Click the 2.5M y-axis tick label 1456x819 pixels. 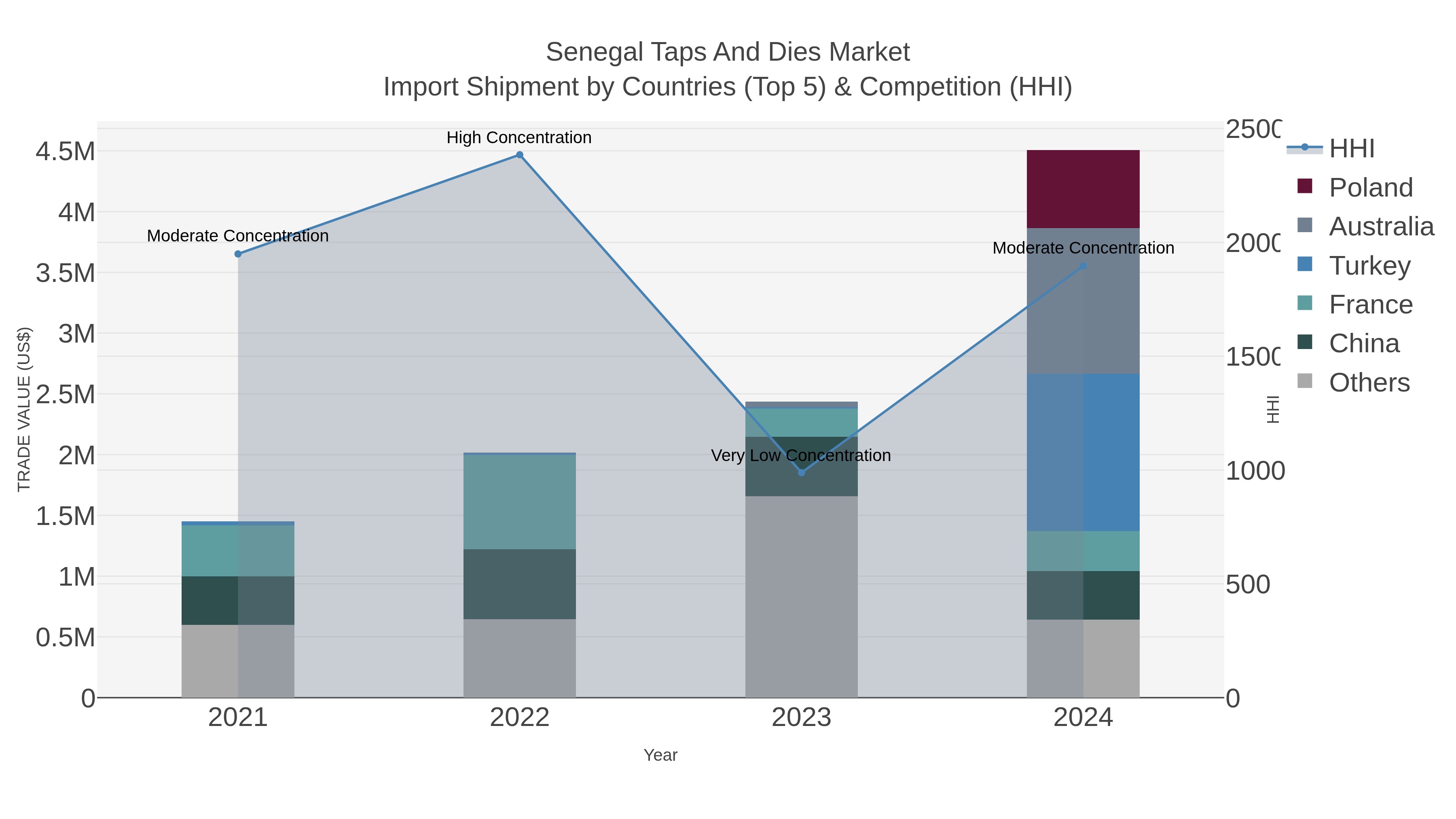click(66, 394)
